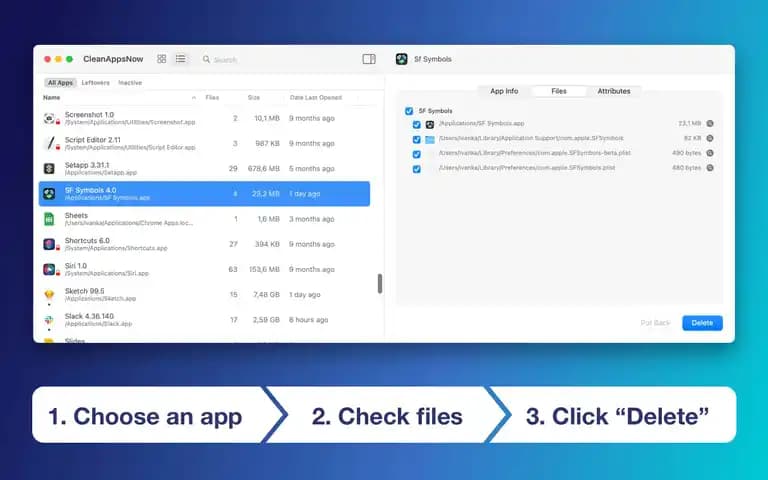
Task: Uncheck the SF Symbols.app file checkbox
Action: [x=416, y=124]
